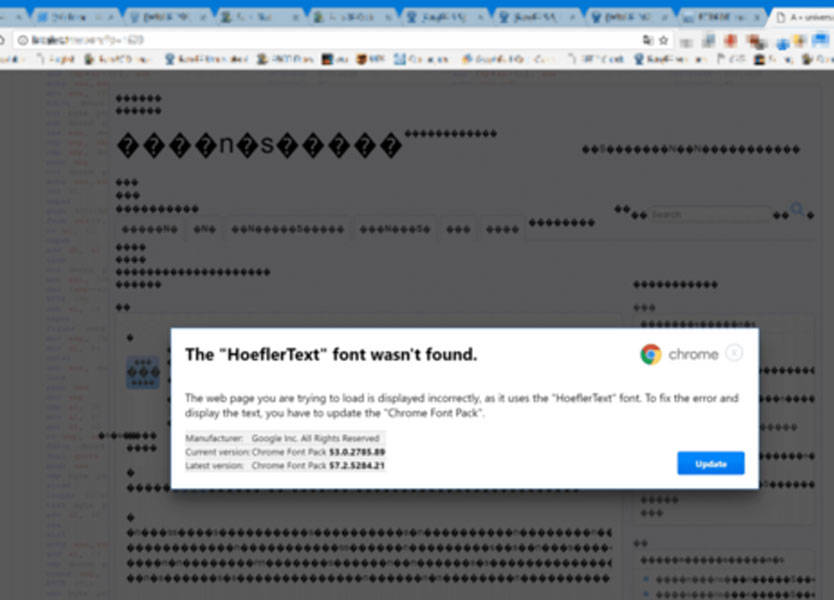Click the Chrome logo in the dialog

pyautogui.click(x=650, y=354)
